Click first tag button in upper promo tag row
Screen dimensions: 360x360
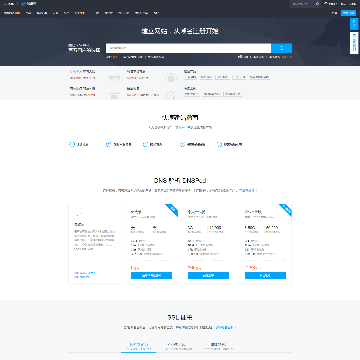coord(190,77)
